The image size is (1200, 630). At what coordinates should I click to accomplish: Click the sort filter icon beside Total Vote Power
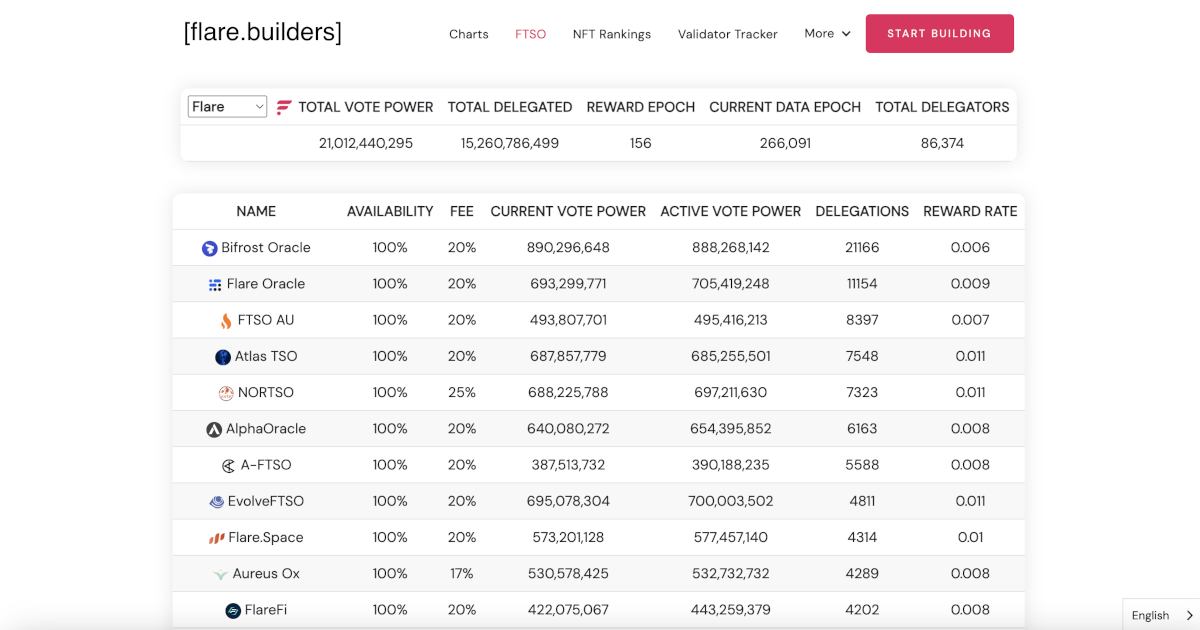click(284, 106)
